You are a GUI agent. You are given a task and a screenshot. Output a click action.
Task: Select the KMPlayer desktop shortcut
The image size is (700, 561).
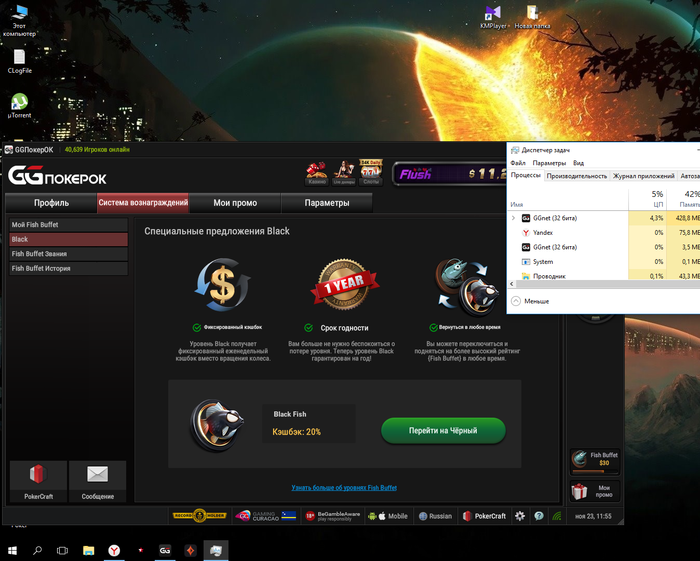(x=493, y=17)
